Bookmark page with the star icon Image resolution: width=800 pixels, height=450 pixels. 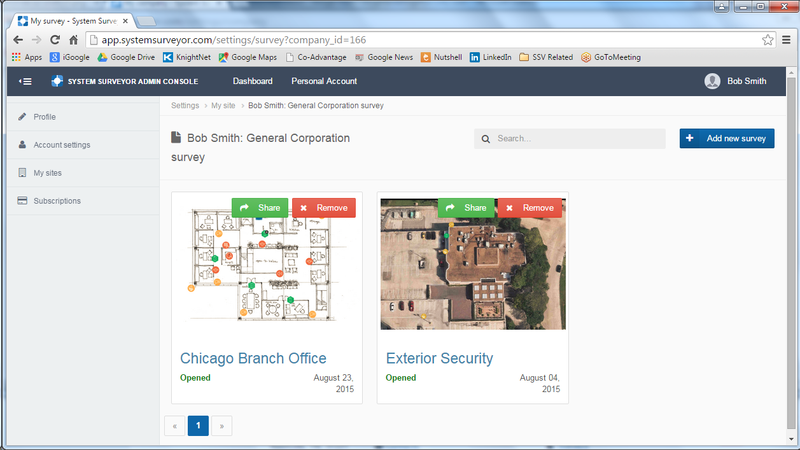click(x=767, y=40)
